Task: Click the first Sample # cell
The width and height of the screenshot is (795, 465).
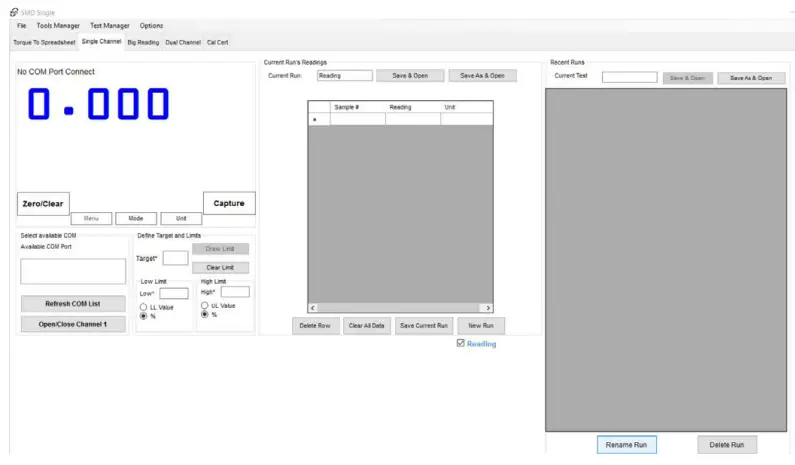Action: pos(358,119)
